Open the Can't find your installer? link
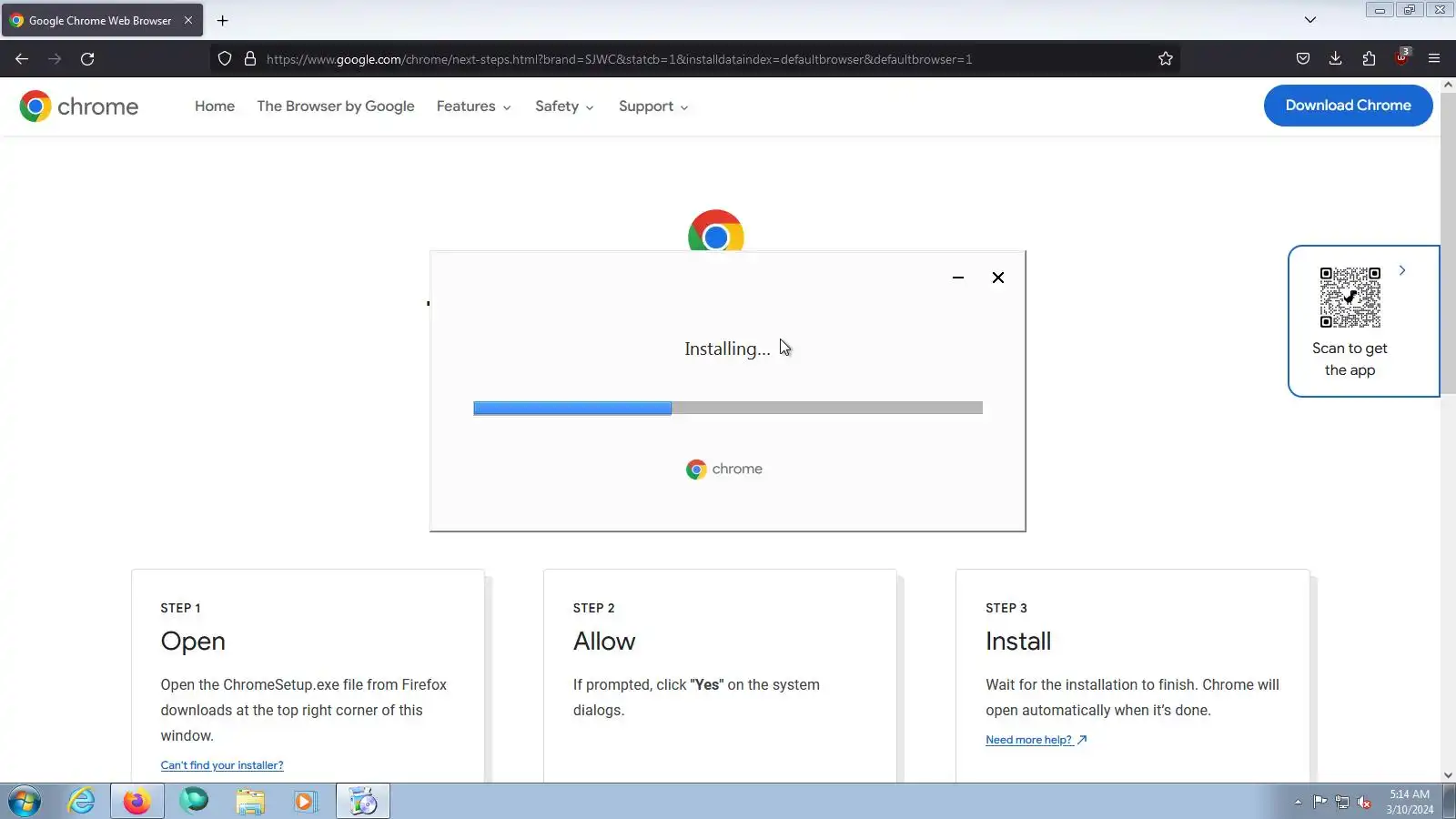The height and width of the screenshot is (819, 1456). [x=222, y=765]
